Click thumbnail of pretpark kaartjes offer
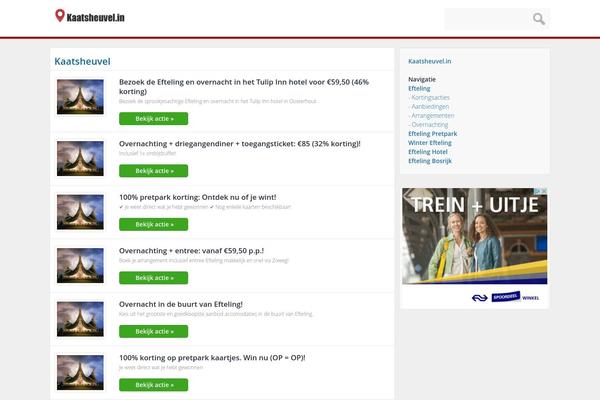This screenshot has height=400, width=600. pyautogui.click(x=80, y=372)
